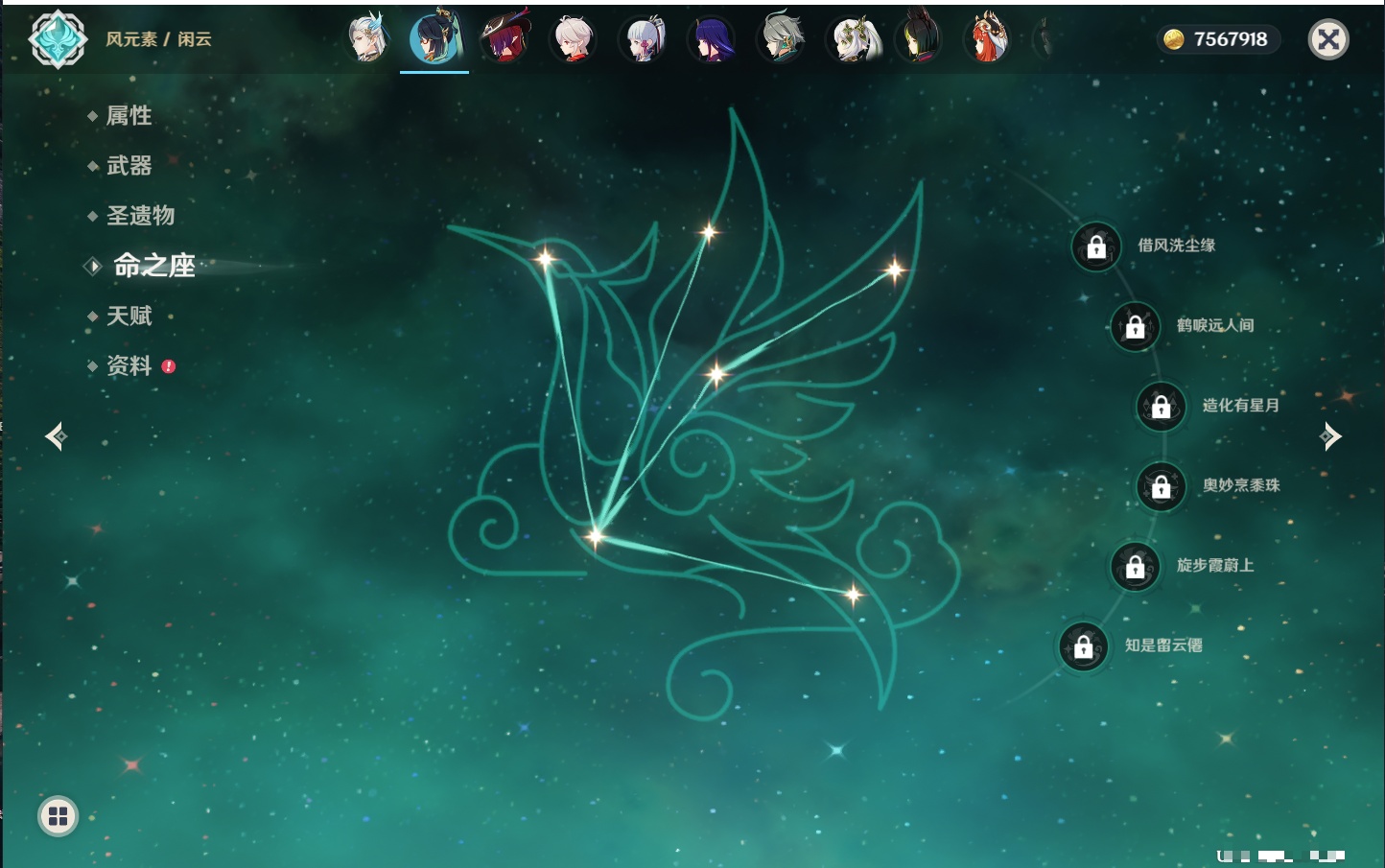Select the 命之座 constellation page

click(153, 266)
